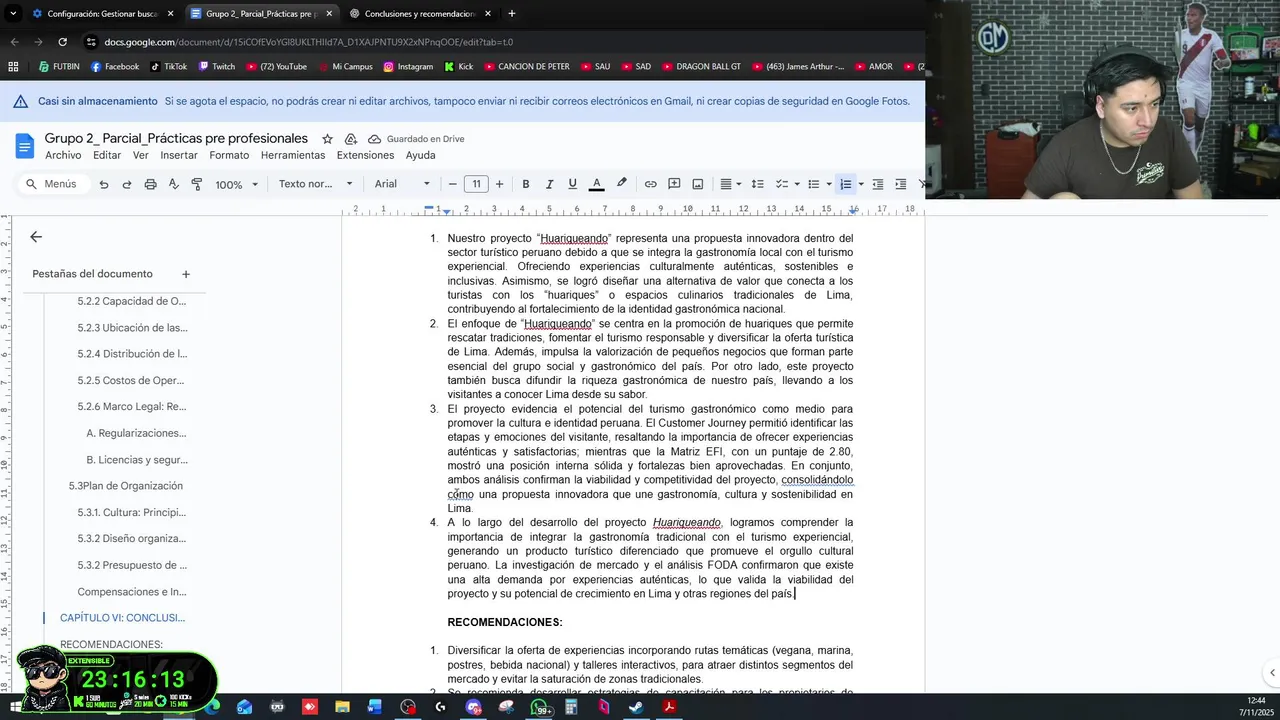Open the Ver menu

pos(141,155)
